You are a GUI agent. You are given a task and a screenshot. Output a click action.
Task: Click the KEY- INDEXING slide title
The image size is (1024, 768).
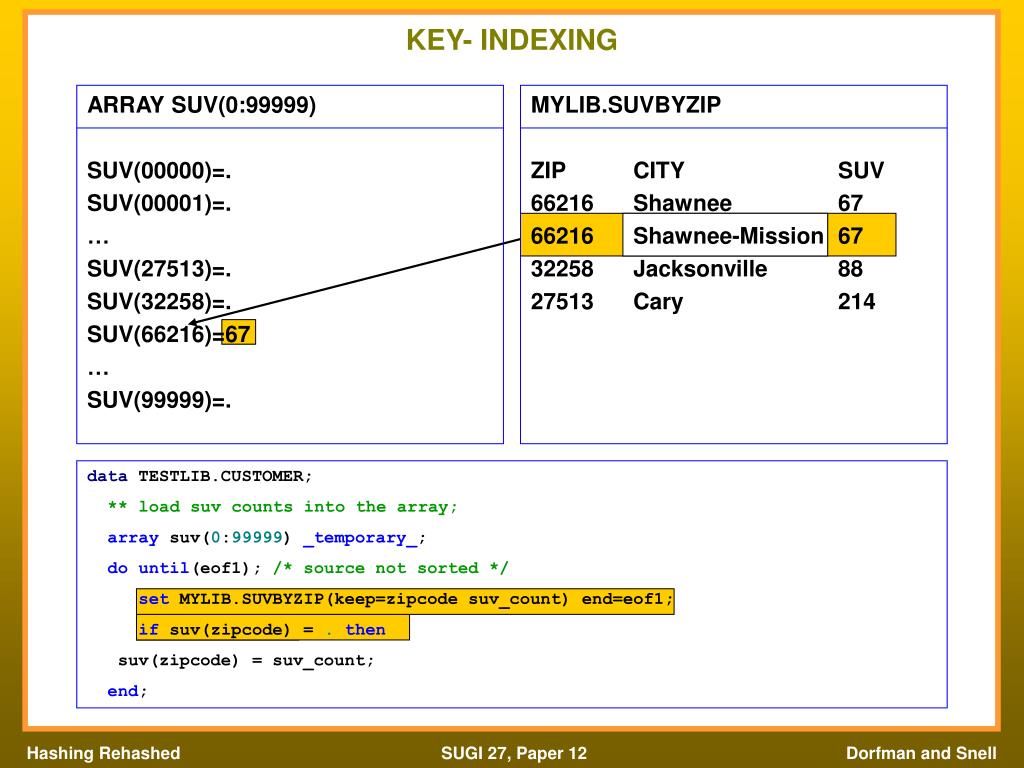pyautogui.click(x=511, y=40)
